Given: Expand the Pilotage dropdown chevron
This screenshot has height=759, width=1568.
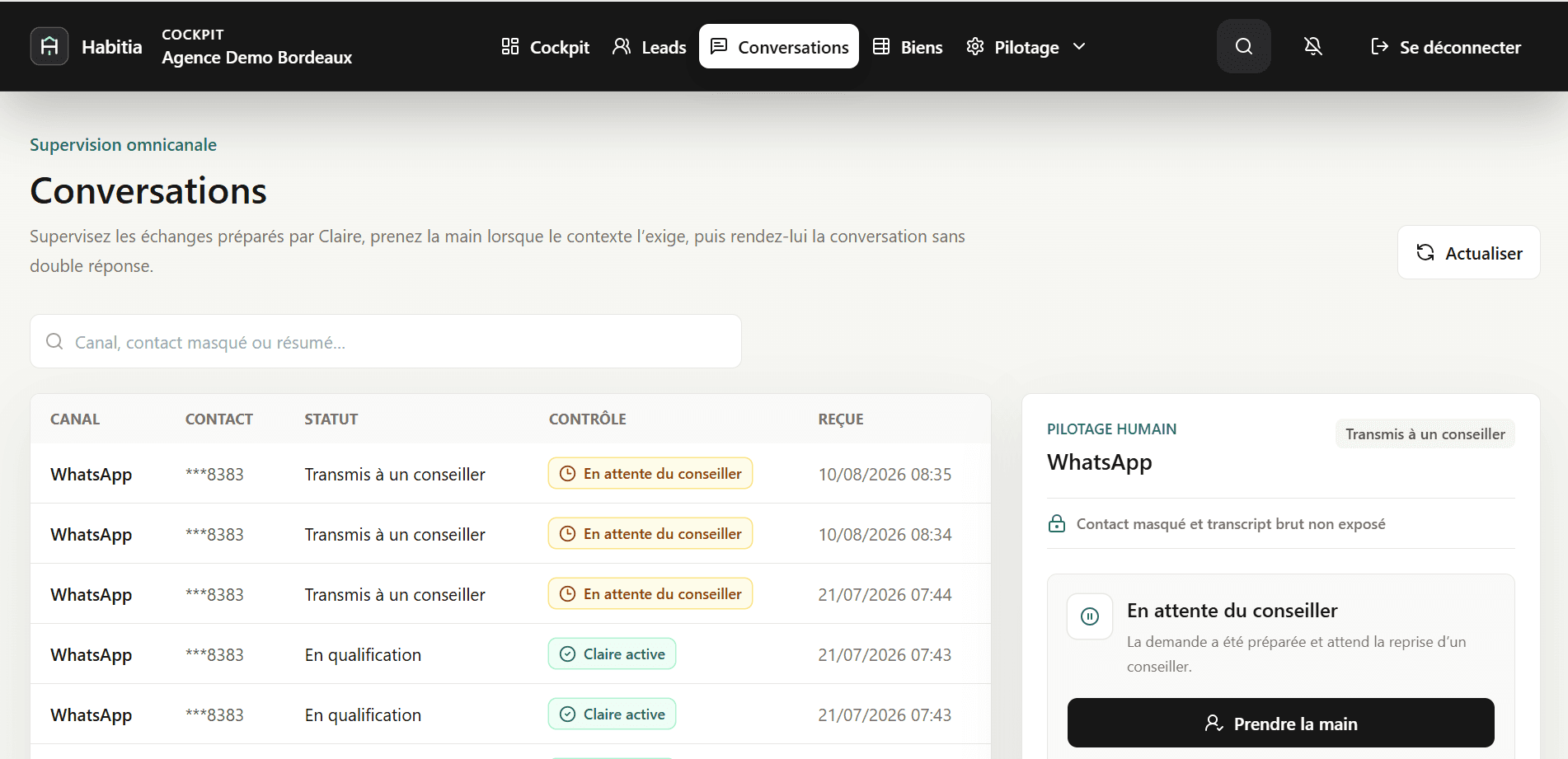Looking at the screenshot, I should coord(1079,46).
